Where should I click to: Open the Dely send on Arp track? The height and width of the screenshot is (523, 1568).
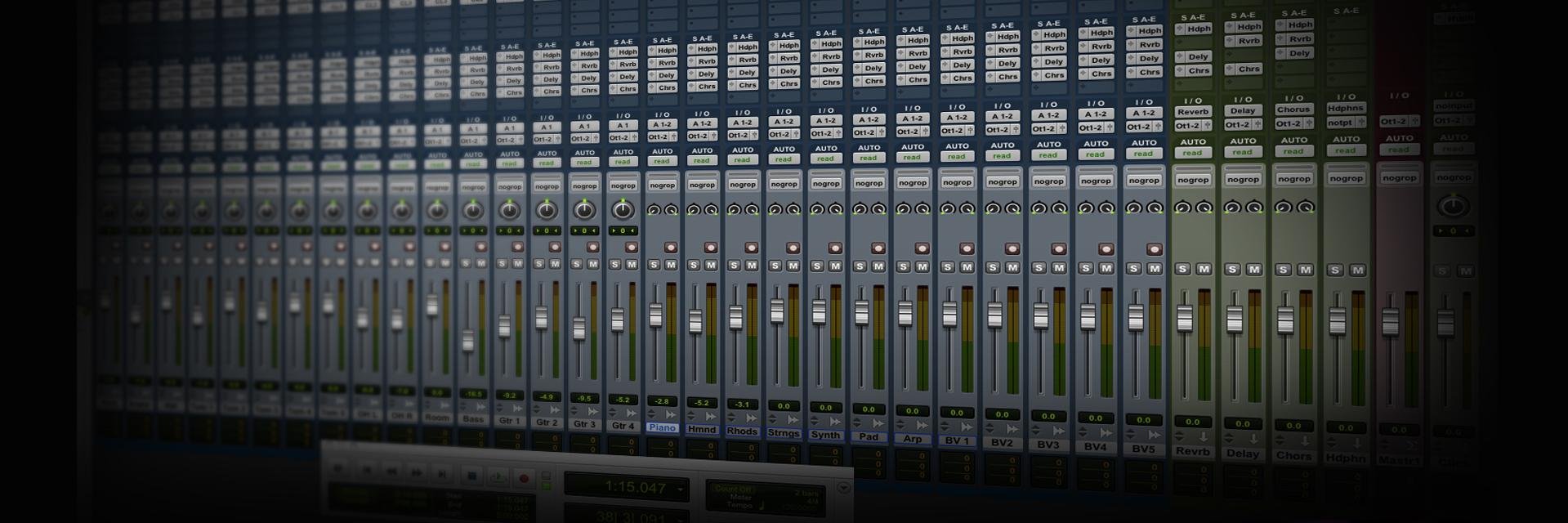[913, 66]
